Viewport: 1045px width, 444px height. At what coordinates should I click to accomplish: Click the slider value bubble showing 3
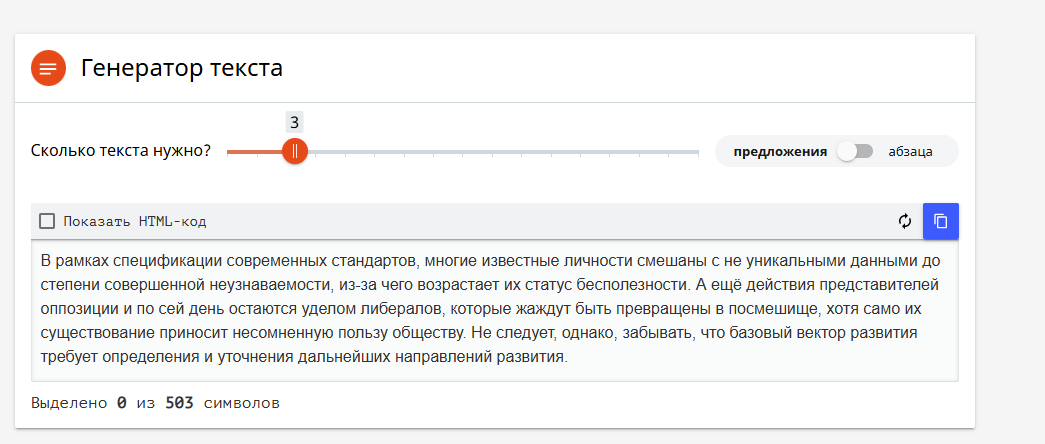coord(294,122)
